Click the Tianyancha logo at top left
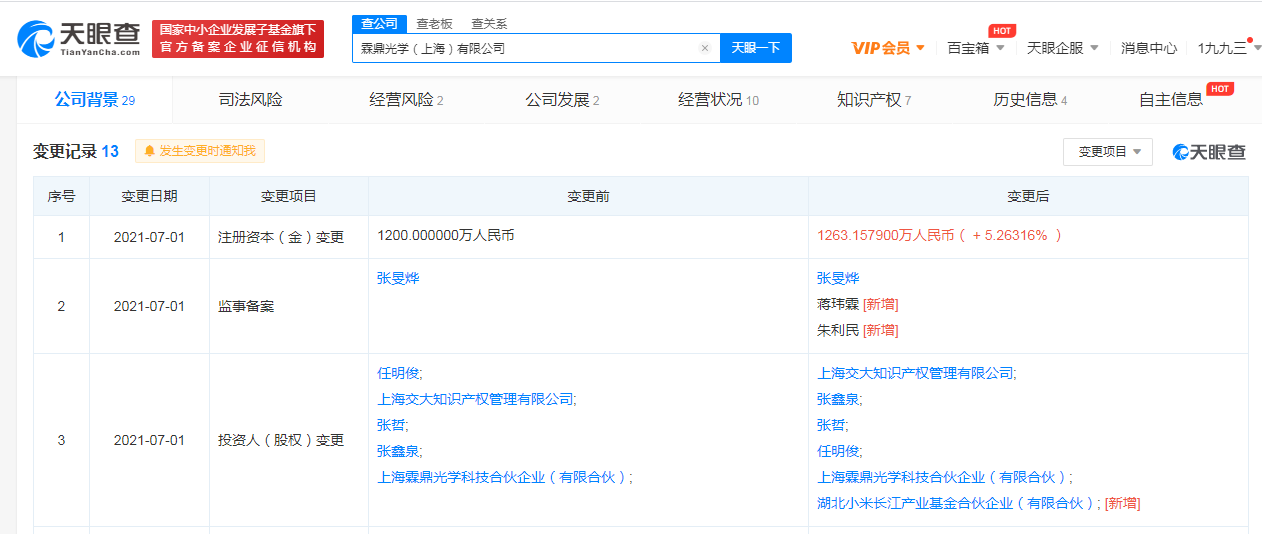1262x534 pixels. coord(78,38)
